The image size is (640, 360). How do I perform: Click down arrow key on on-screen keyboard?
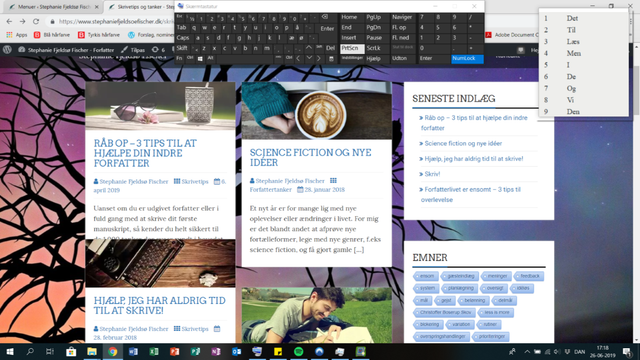tap(309, 59)
